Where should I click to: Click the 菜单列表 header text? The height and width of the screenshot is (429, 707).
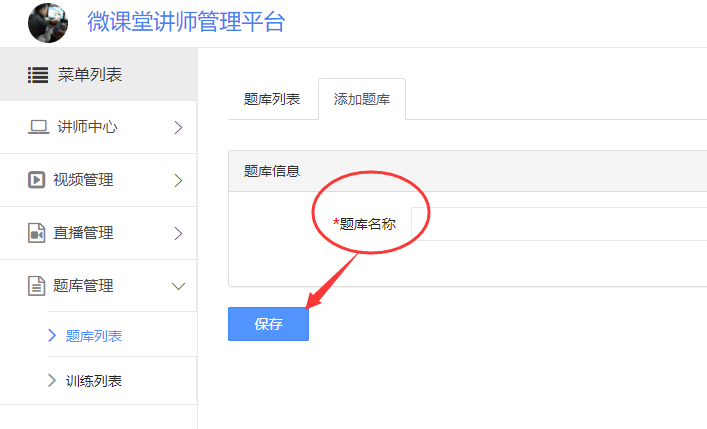point(90,75)
